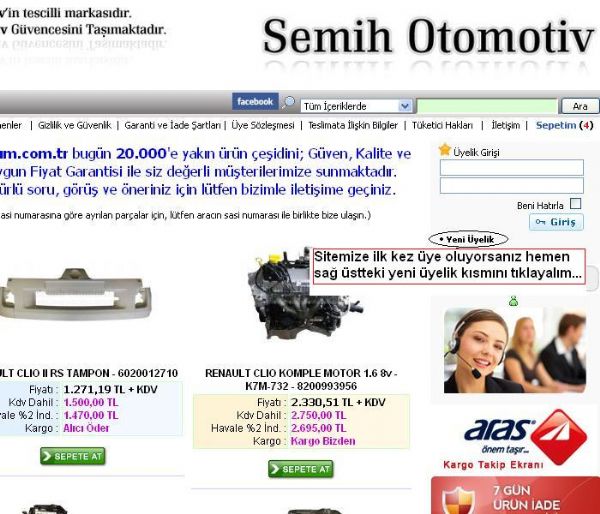Add Clio komple motor with SEPETE AT
Image resolution: width=600 pixels, height=514 pixels.
click(x=301, y=469)
